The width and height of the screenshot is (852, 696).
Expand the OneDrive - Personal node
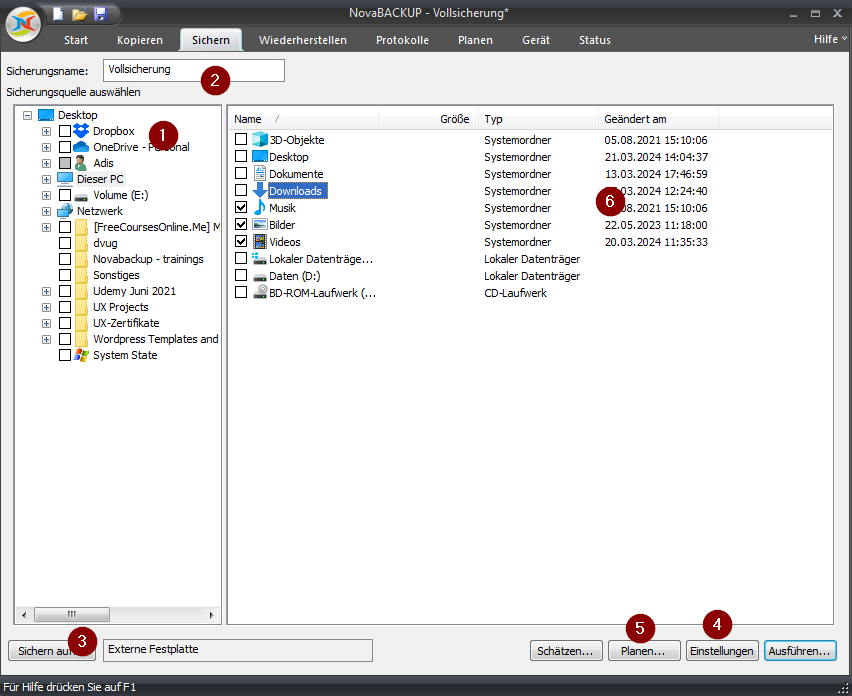pos(46,147)
